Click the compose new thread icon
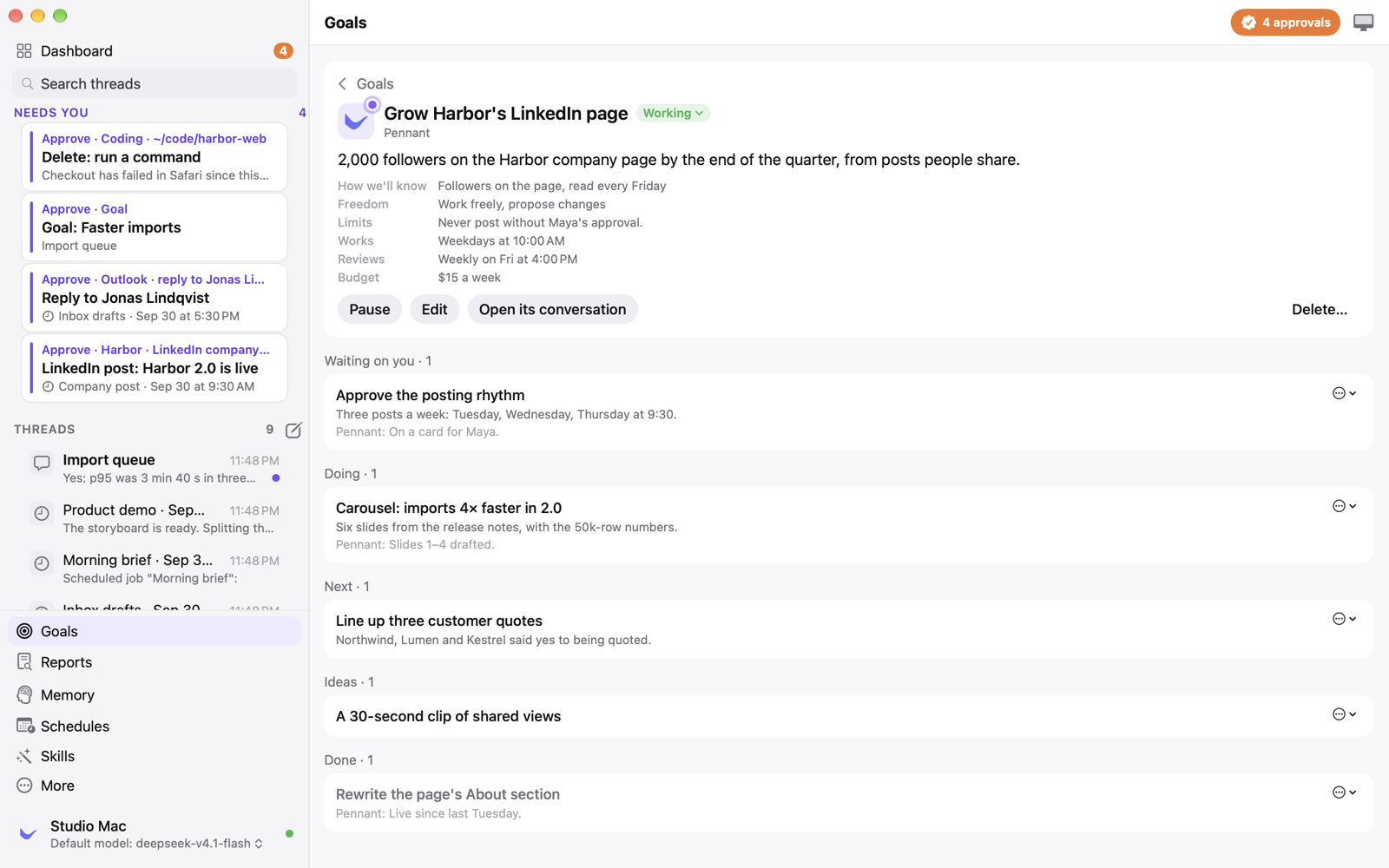1389x868 pixels. (x=293, y=430)
